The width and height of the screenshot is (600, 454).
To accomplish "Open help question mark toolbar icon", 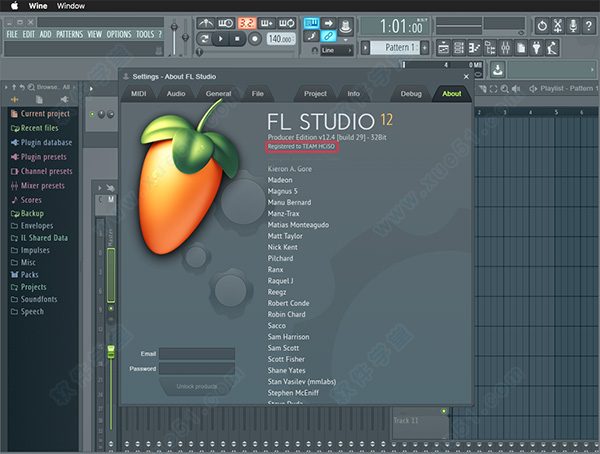I will (589, 26).
